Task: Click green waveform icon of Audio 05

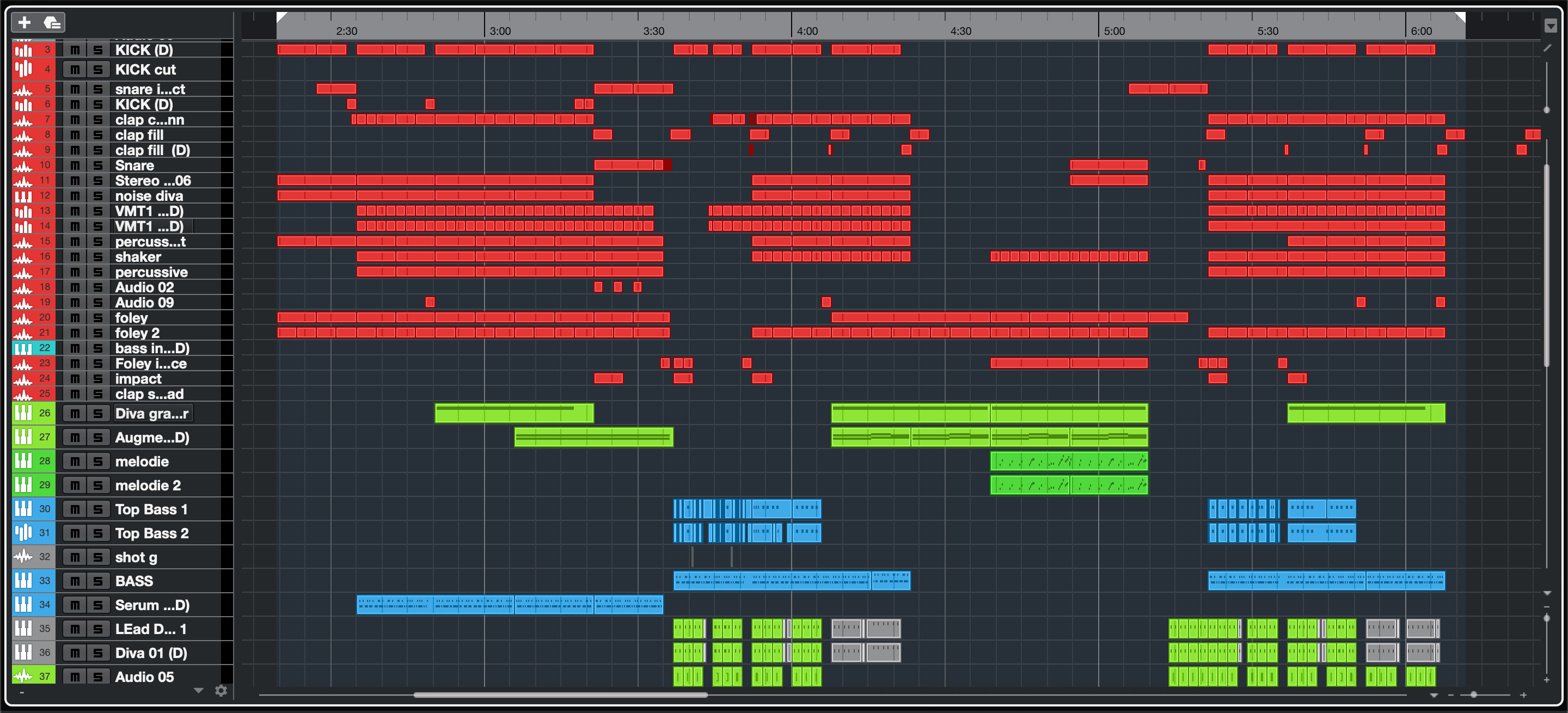Action: pyautogui.click(x=24, y=675)
